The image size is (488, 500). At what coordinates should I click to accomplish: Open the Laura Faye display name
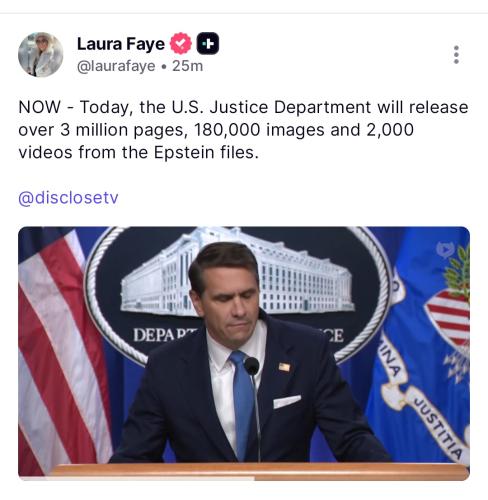[x=121, y=44]
